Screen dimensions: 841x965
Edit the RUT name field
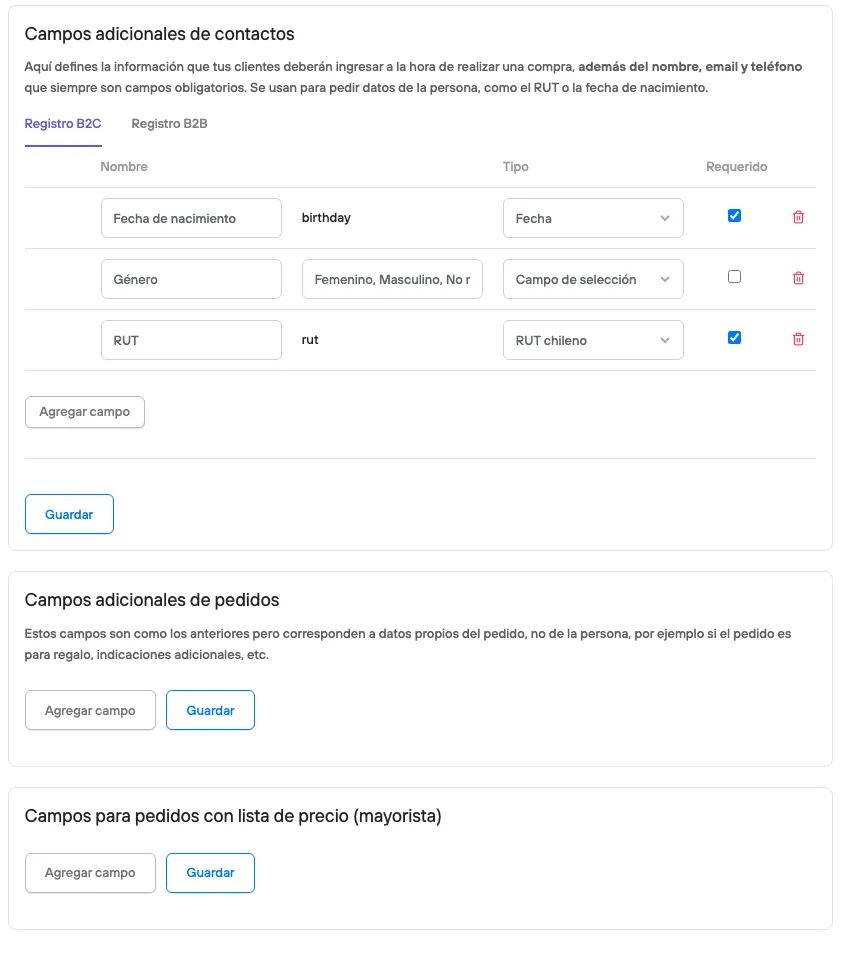click(191, 340)
